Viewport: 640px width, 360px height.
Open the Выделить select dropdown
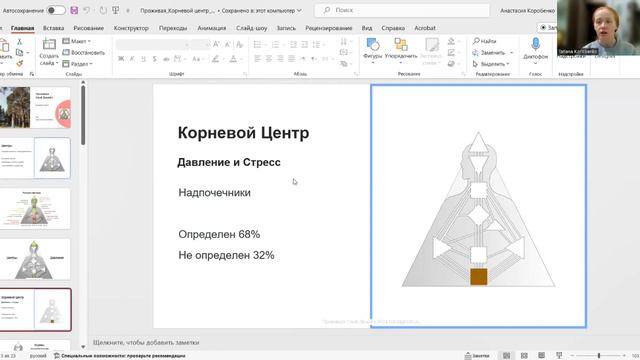(x=491, y=64)
